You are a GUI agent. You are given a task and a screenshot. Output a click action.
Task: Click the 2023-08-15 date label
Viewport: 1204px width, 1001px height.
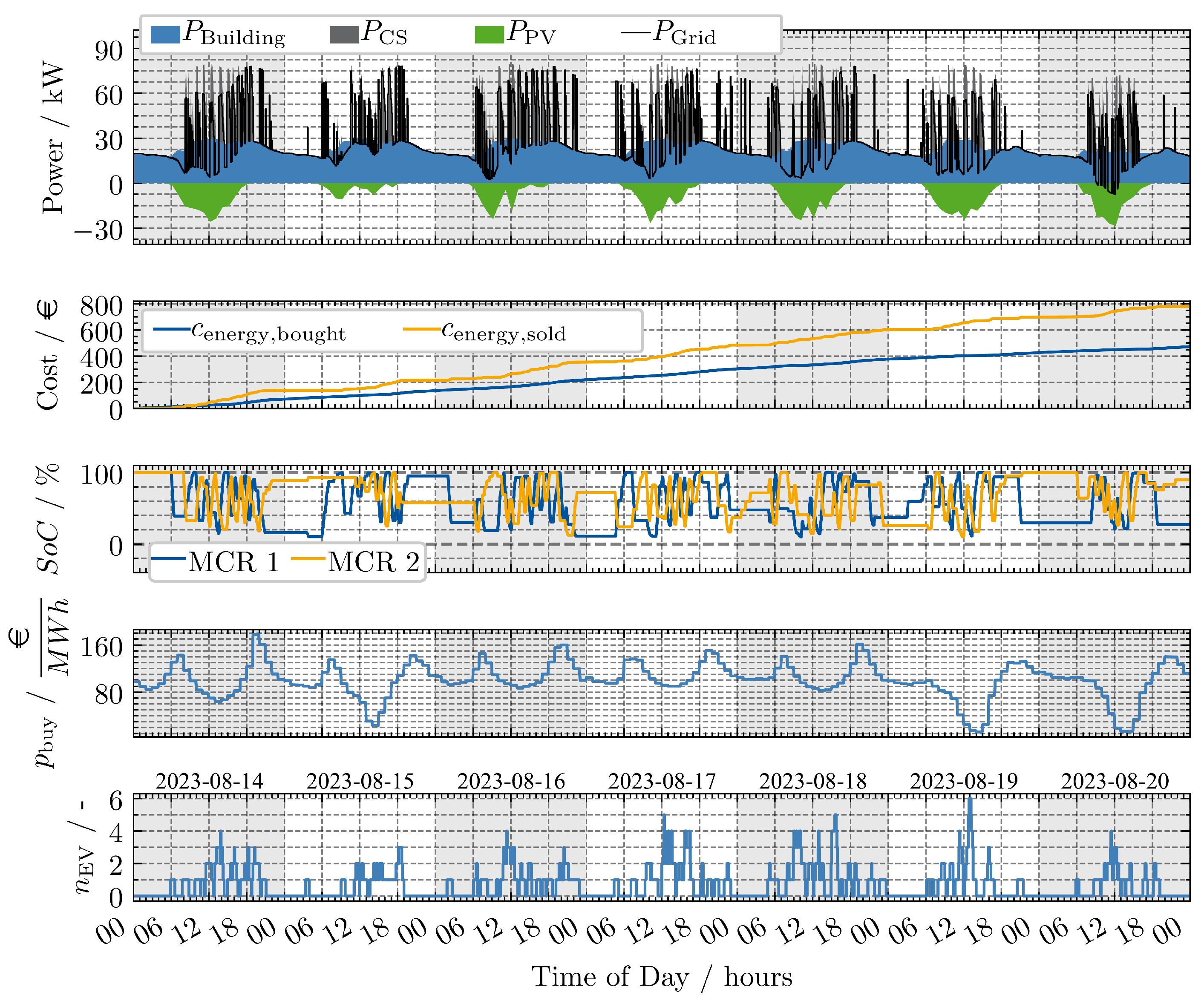pyautogui.click(x=360, y=781)
